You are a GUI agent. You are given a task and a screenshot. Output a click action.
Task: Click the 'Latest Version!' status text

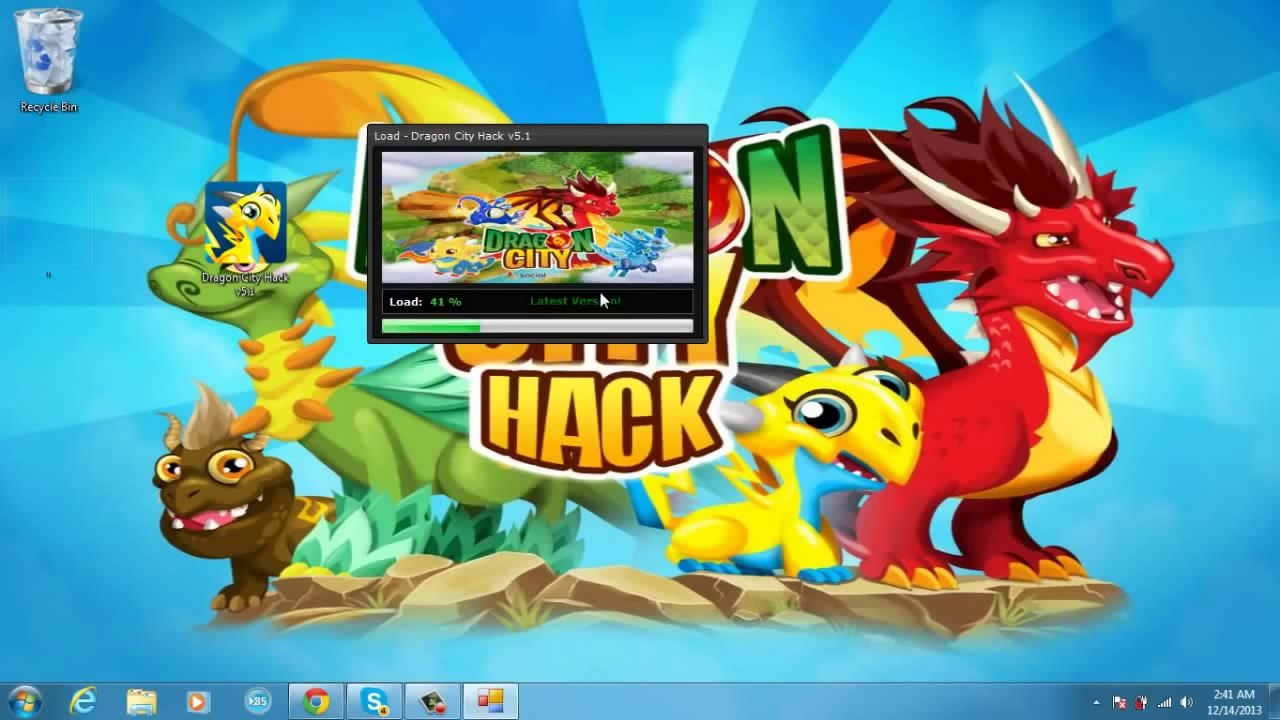575,301
